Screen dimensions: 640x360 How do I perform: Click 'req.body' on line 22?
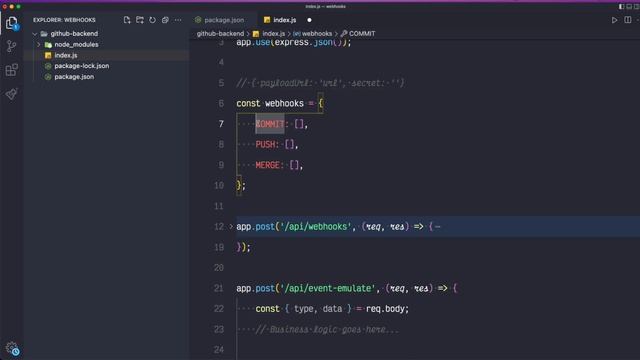tap(385, 309)
